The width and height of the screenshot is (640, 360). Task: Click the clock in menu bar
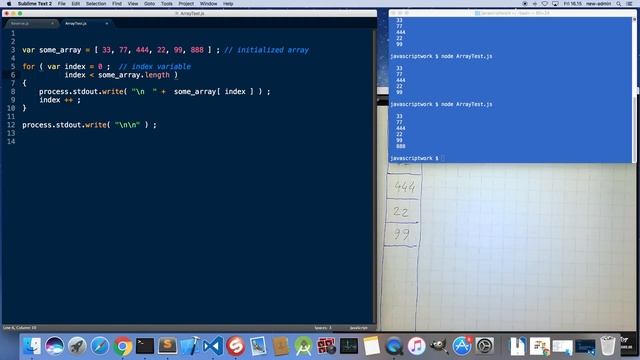click(x=572, y=4)
